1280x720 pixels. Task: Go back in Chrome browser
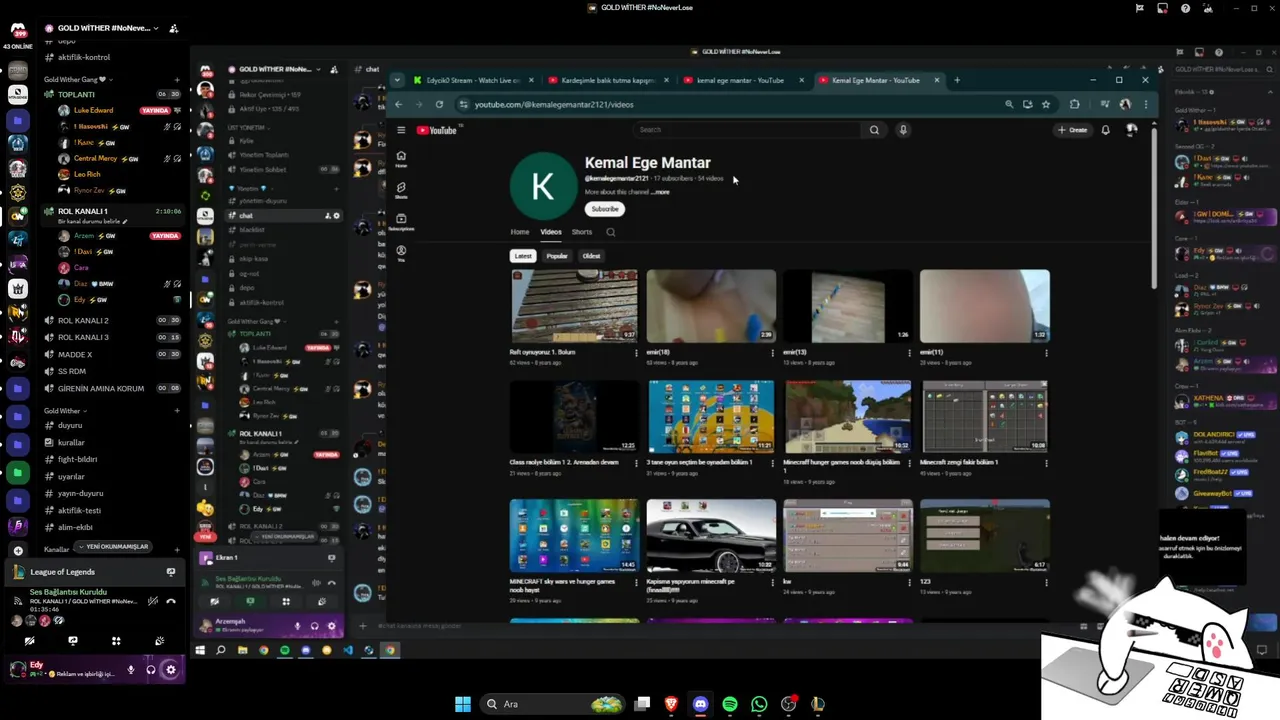point(398,104)
